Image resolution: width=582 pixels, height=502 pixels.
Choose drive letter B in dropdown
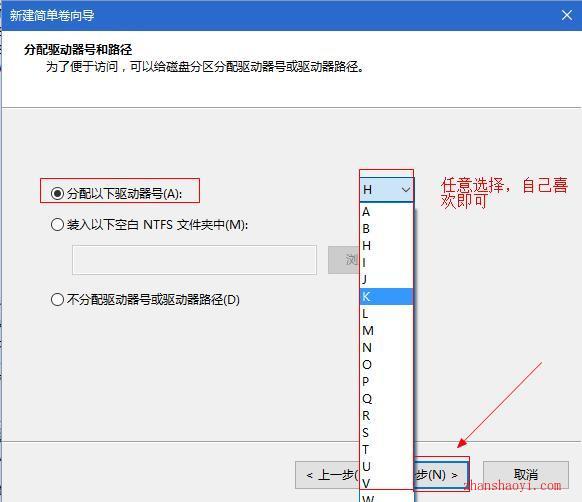386,229
